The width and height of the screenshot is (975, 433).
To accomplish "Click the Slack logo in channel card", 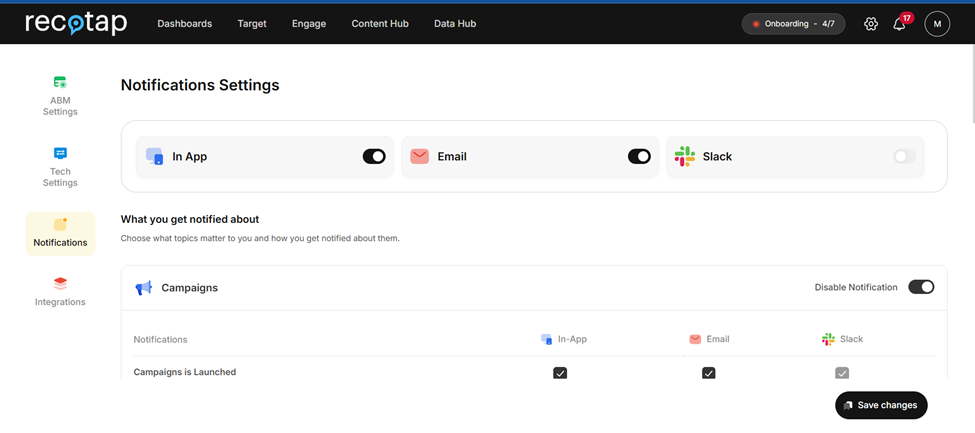I will (685, 156).
